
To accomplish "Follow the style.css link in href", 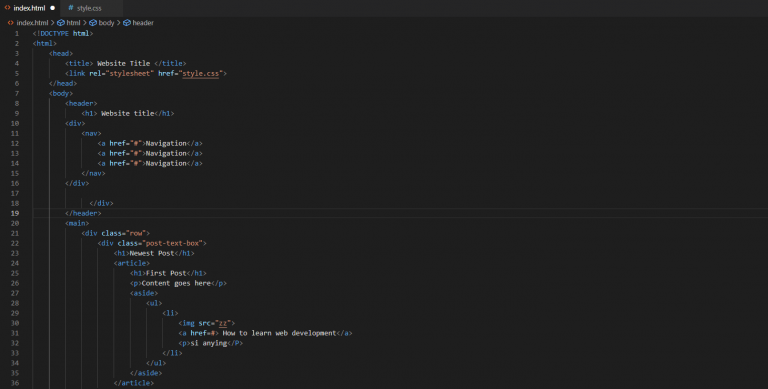I will [201, 73].
